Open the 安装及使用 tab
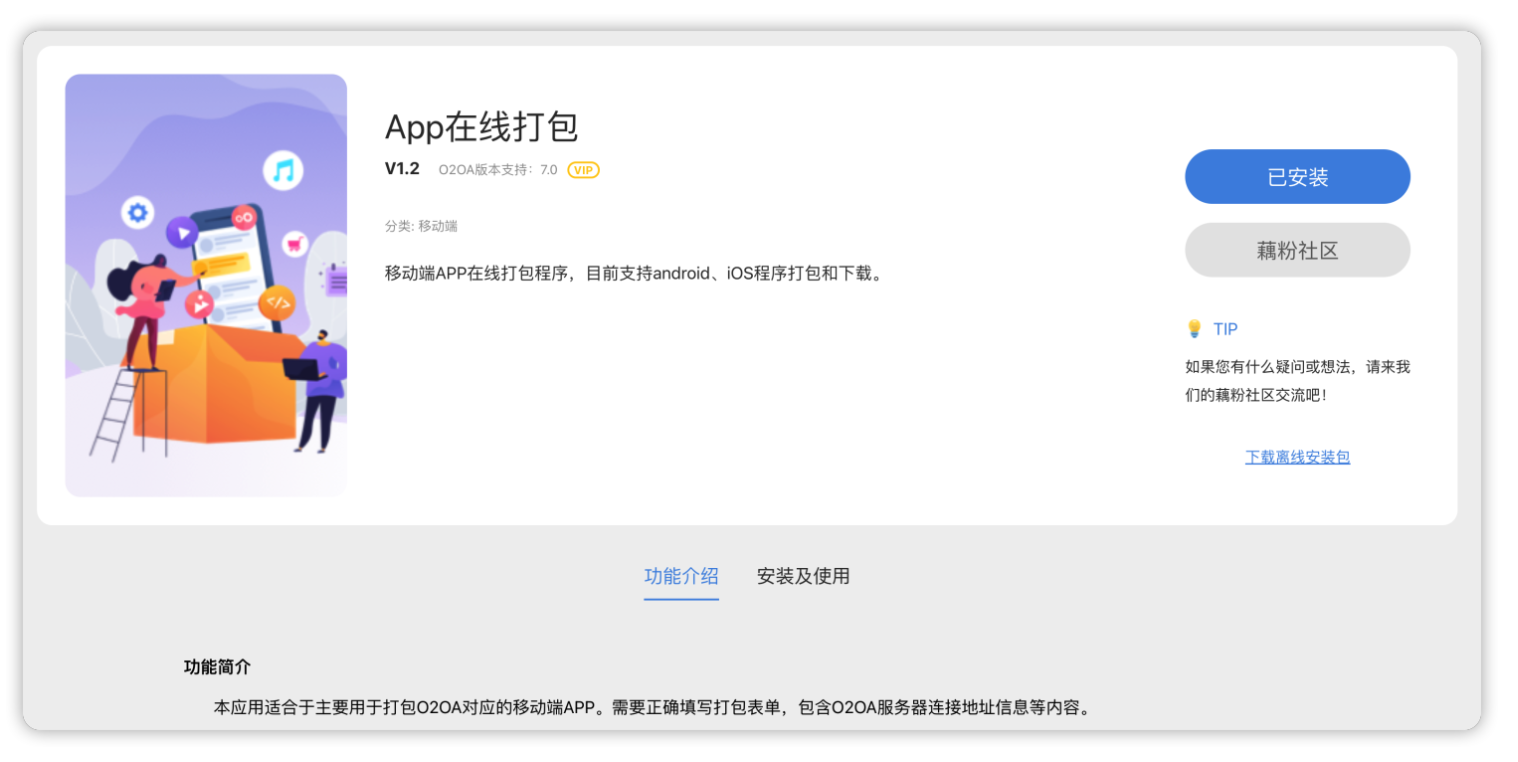The image size is (1518, 762). pyautogui.click(x=803, y=576)
